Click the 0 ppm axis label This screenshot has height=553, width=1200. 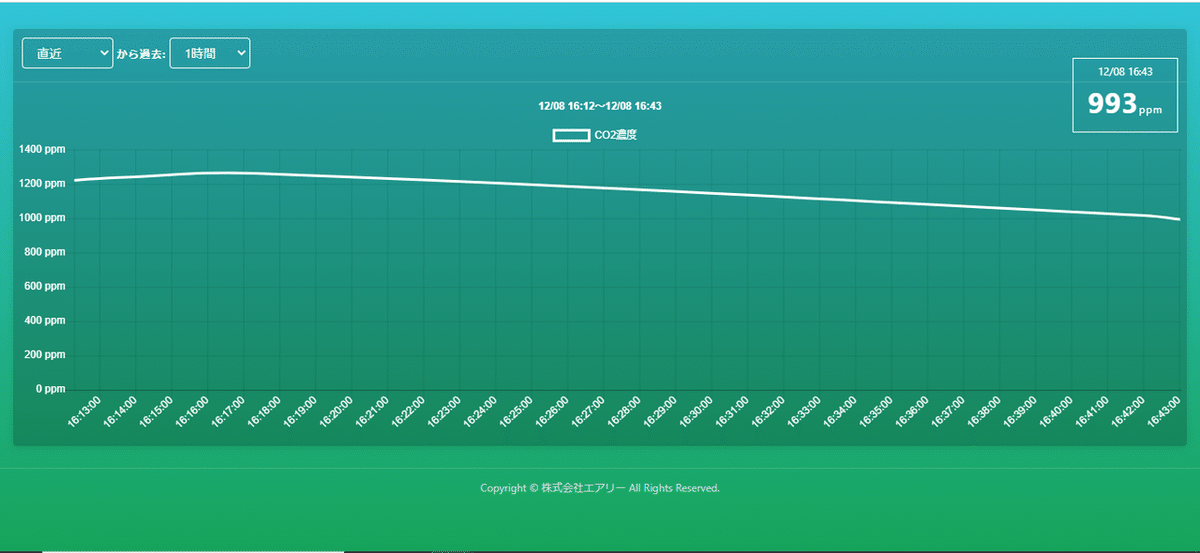(50, 389)
